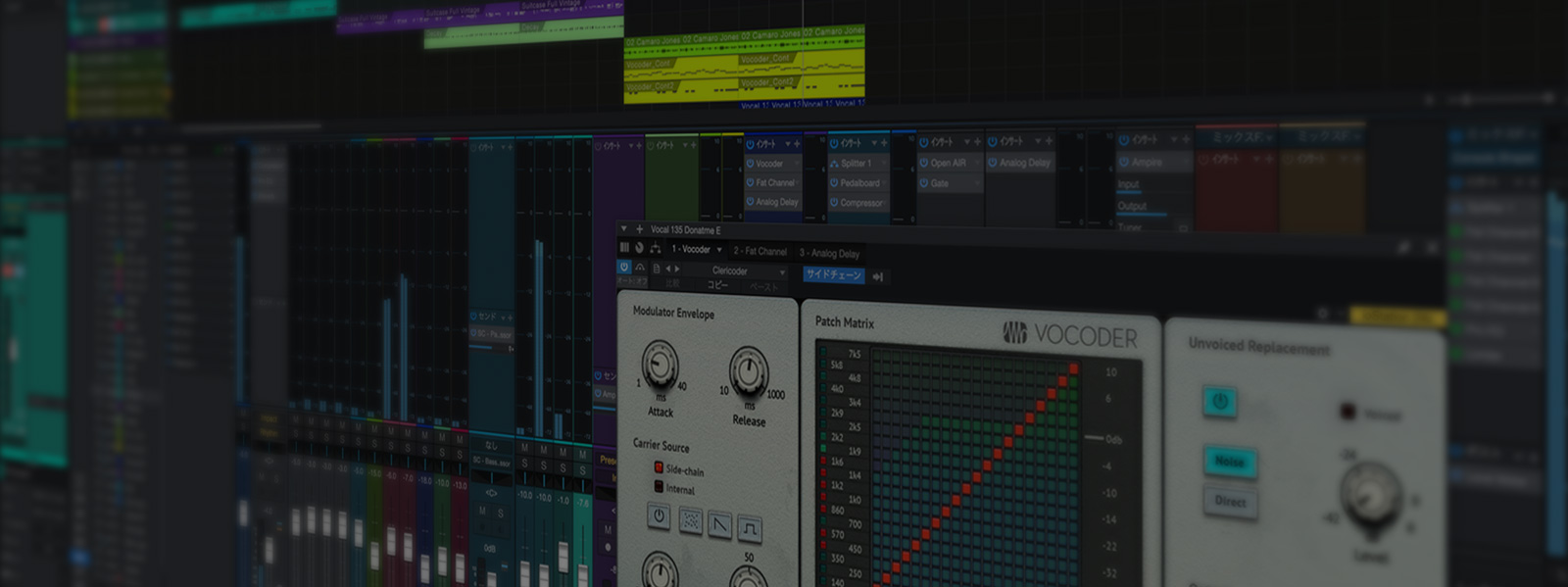Toggle the plugin window power button
This screenshot has width=1568, height=587.
click(x=624, y=267)
